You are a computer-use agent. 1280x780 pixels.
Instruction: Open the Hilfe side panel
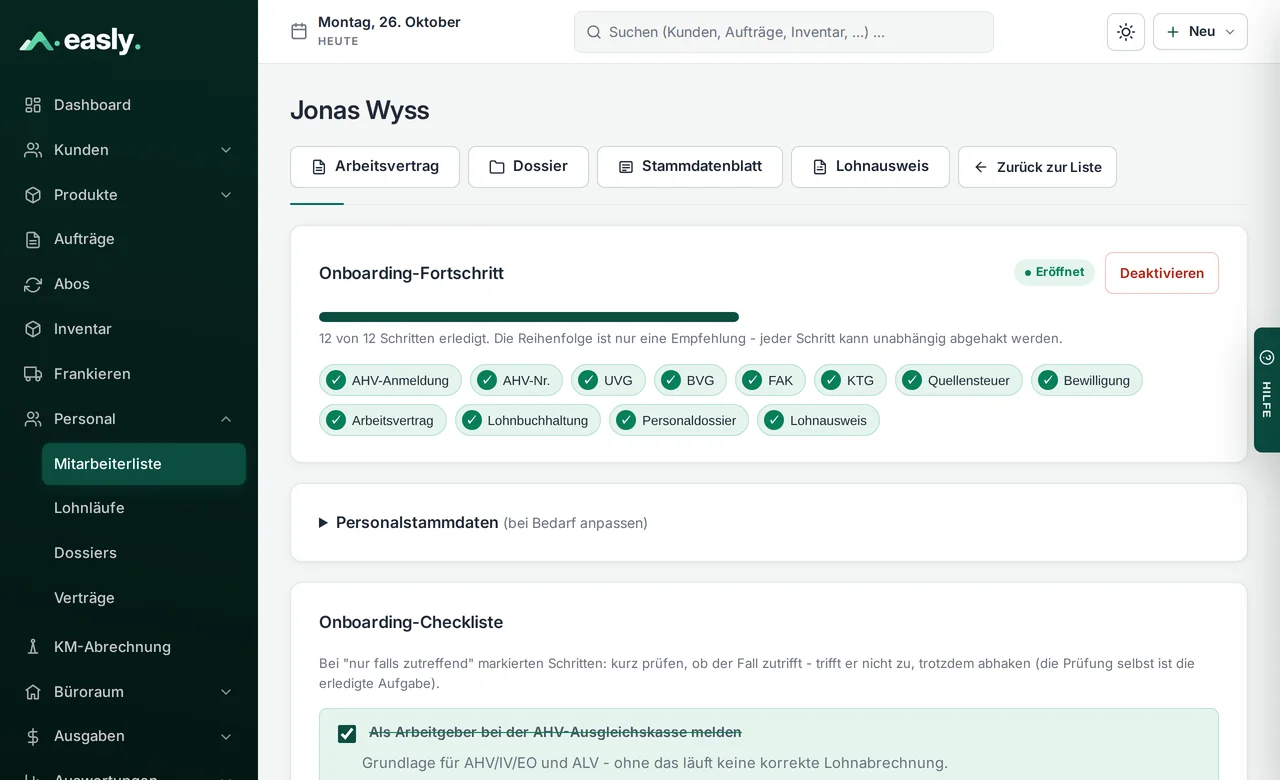[1267, 390]
